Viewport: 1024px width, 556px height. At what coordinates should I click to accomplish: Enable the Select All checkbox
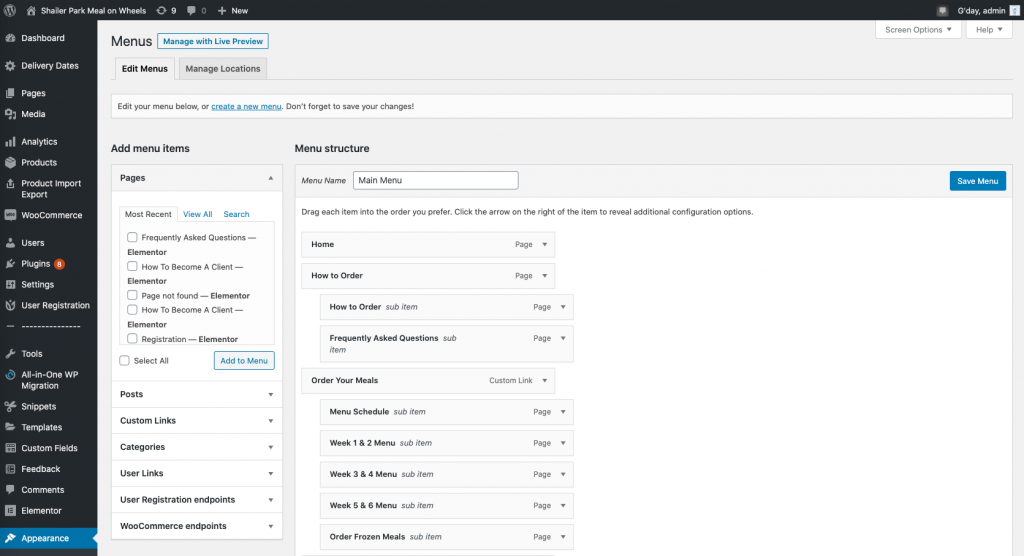pos(125,361)
